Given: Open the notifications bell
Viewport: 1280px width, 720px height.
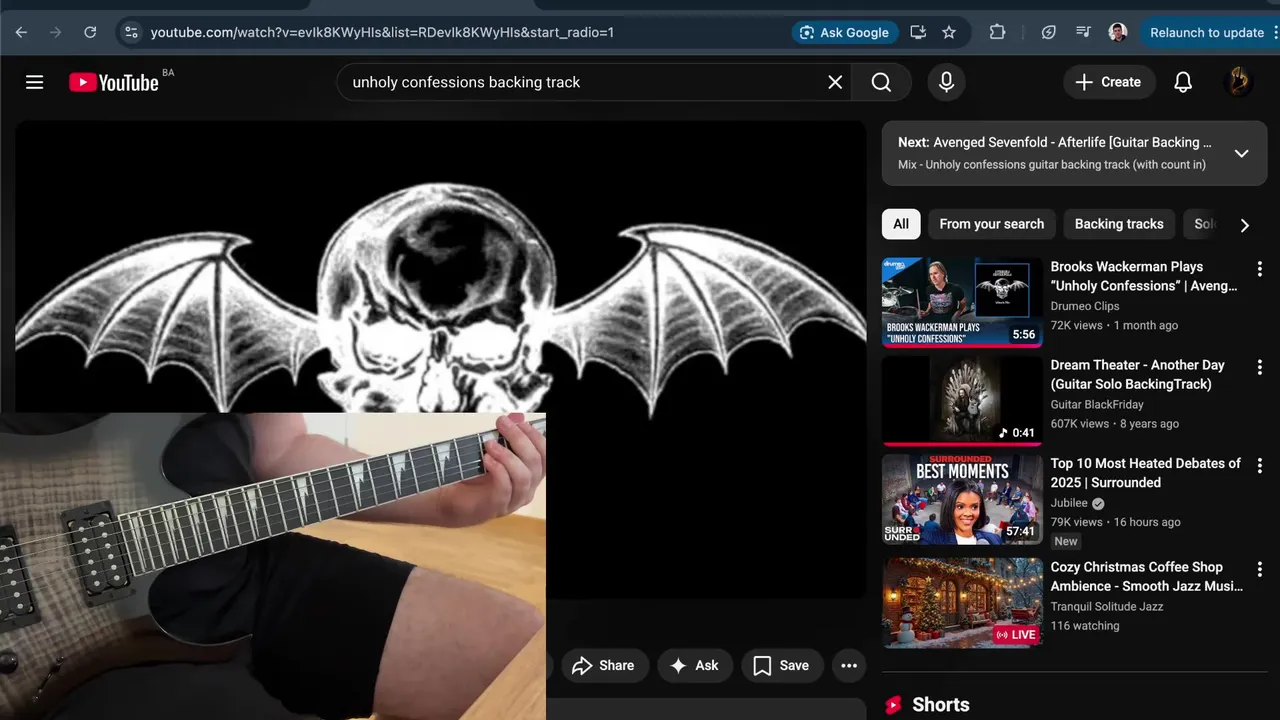Looking at the screenshot, I should pos(1183,82).
